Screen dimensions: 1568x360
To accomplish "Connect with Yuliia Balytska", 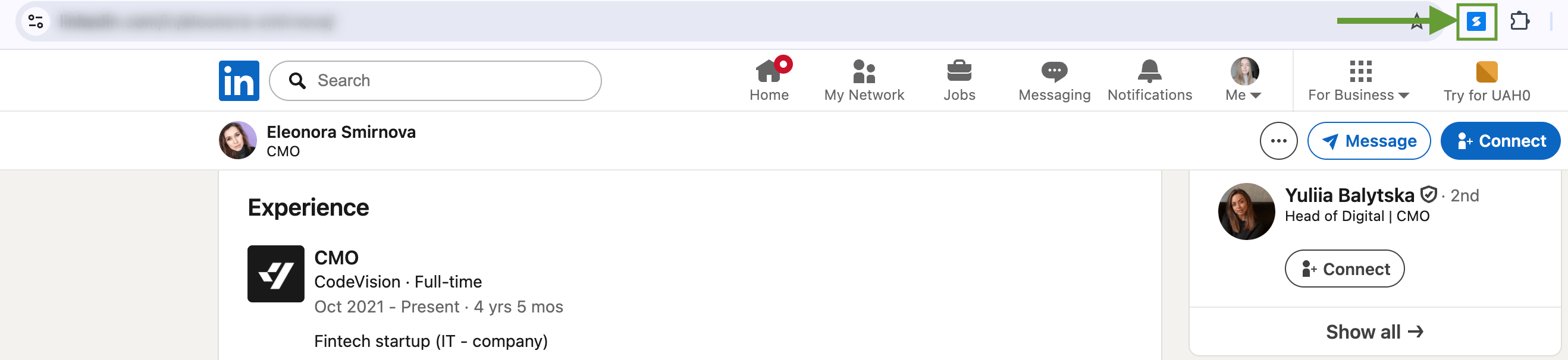I will click(1344, 268).
